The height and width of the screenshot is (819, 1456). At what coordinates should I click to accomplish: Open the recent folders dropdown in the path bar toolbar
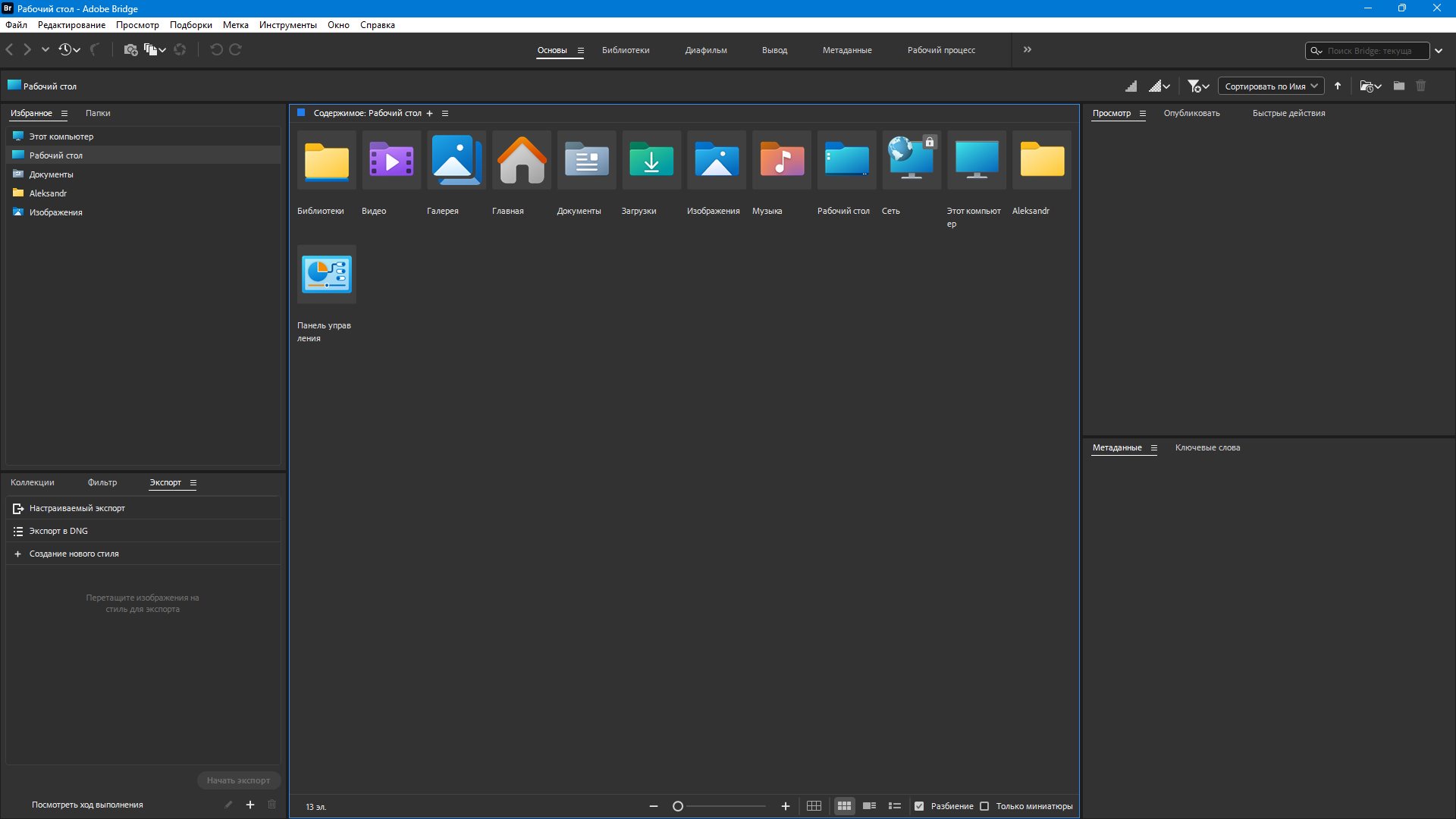coord(1370,86)
